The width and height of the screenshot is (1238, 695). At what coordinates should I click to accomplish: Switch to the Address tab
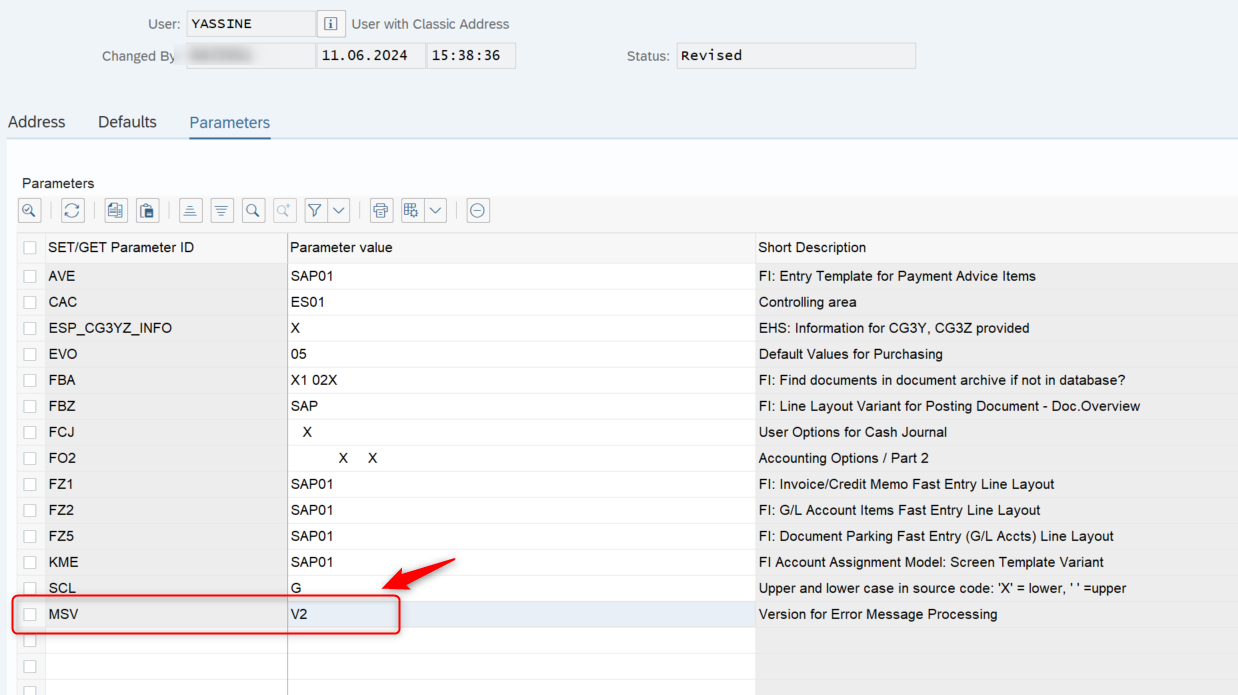click(x=36, y=121)
